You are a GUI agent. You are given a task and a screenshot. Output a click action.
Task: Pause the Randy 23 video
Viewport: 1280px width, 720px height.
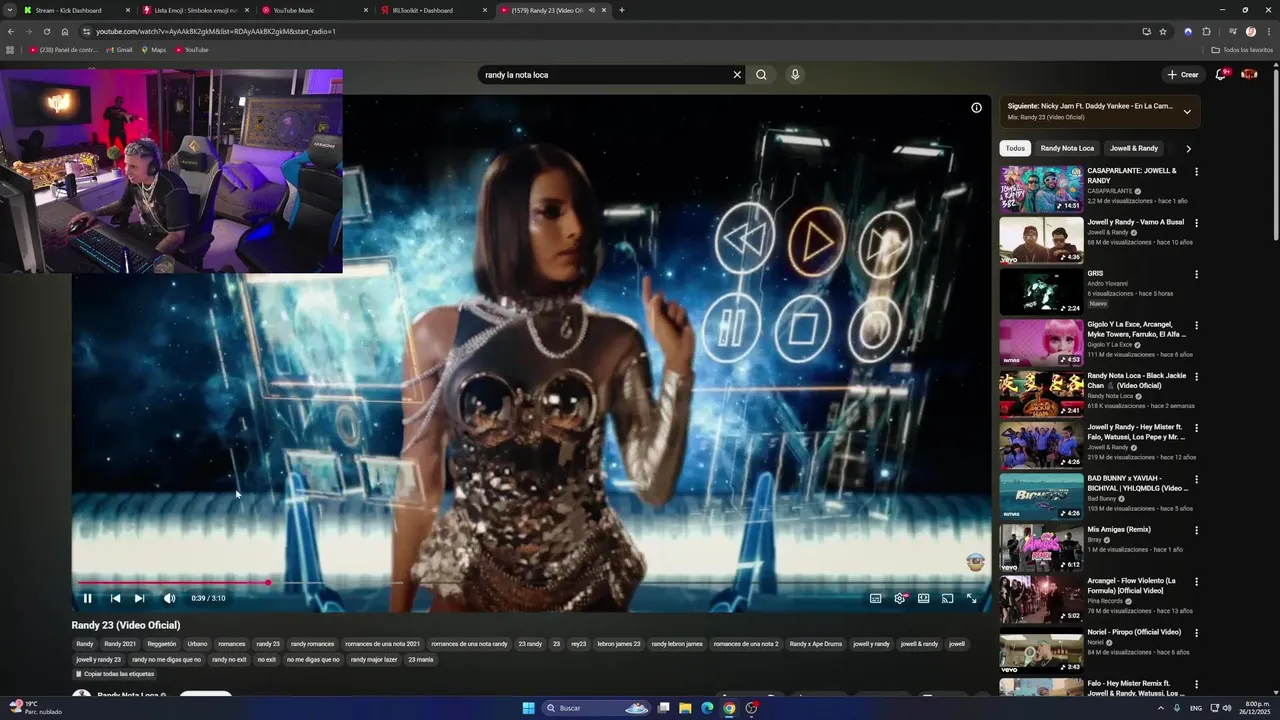87,598
